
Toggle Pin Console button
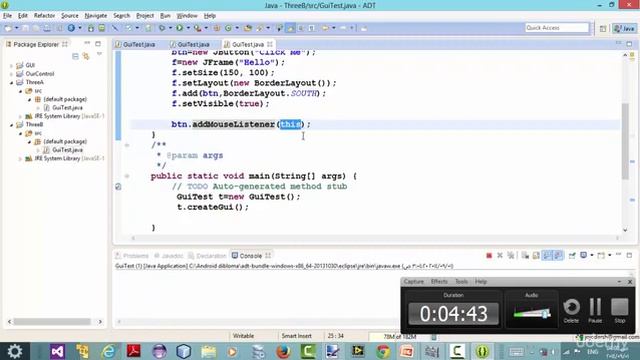[572, 256]
